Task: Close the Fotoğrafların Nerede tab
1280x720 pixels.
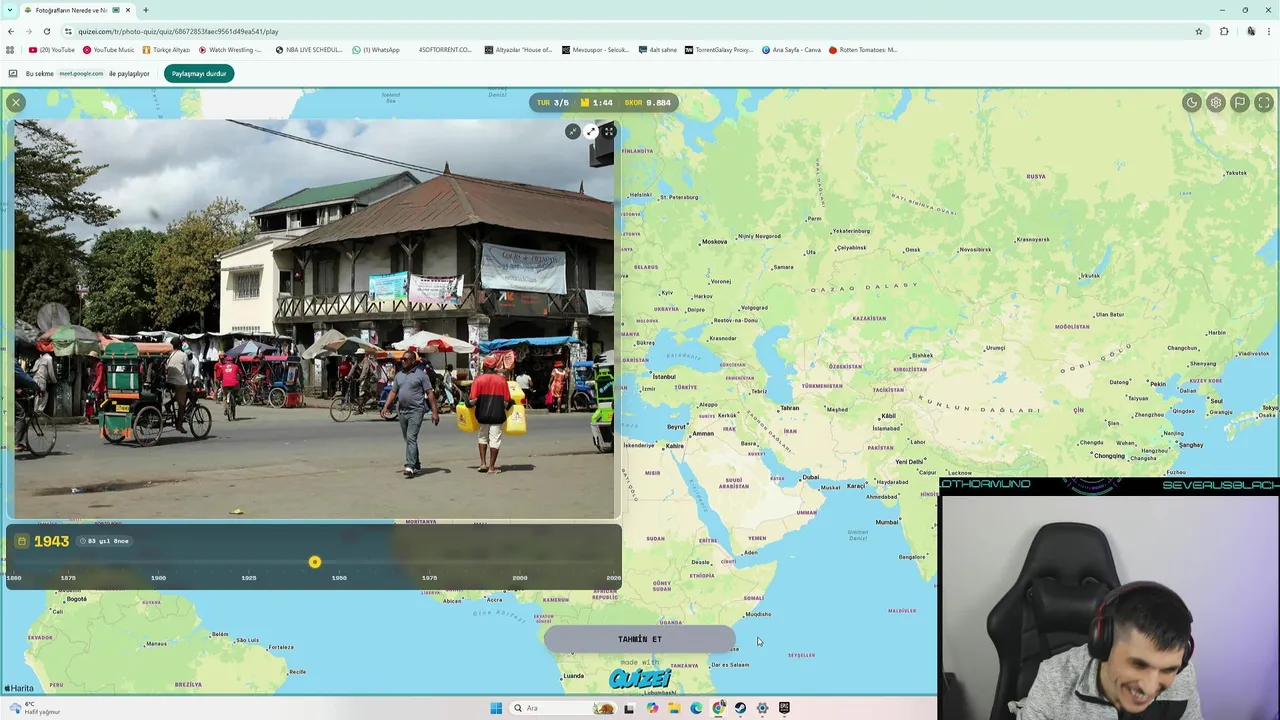Action: 128,10
